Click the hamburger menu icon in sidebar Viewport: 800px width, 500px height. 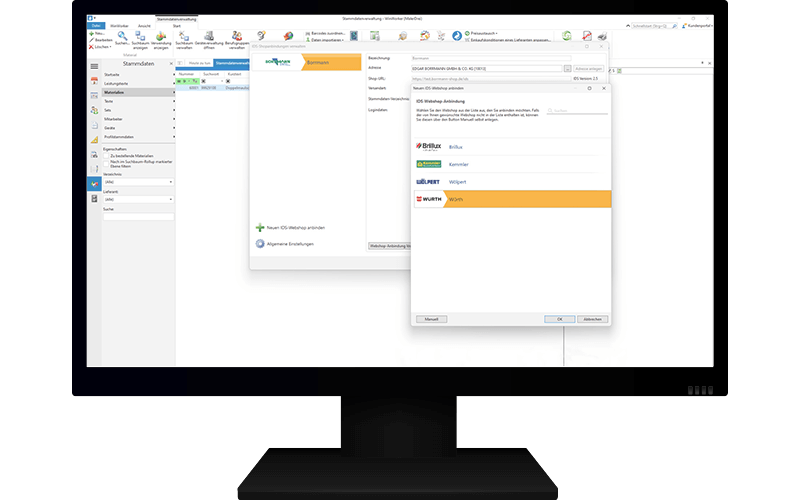94,65
